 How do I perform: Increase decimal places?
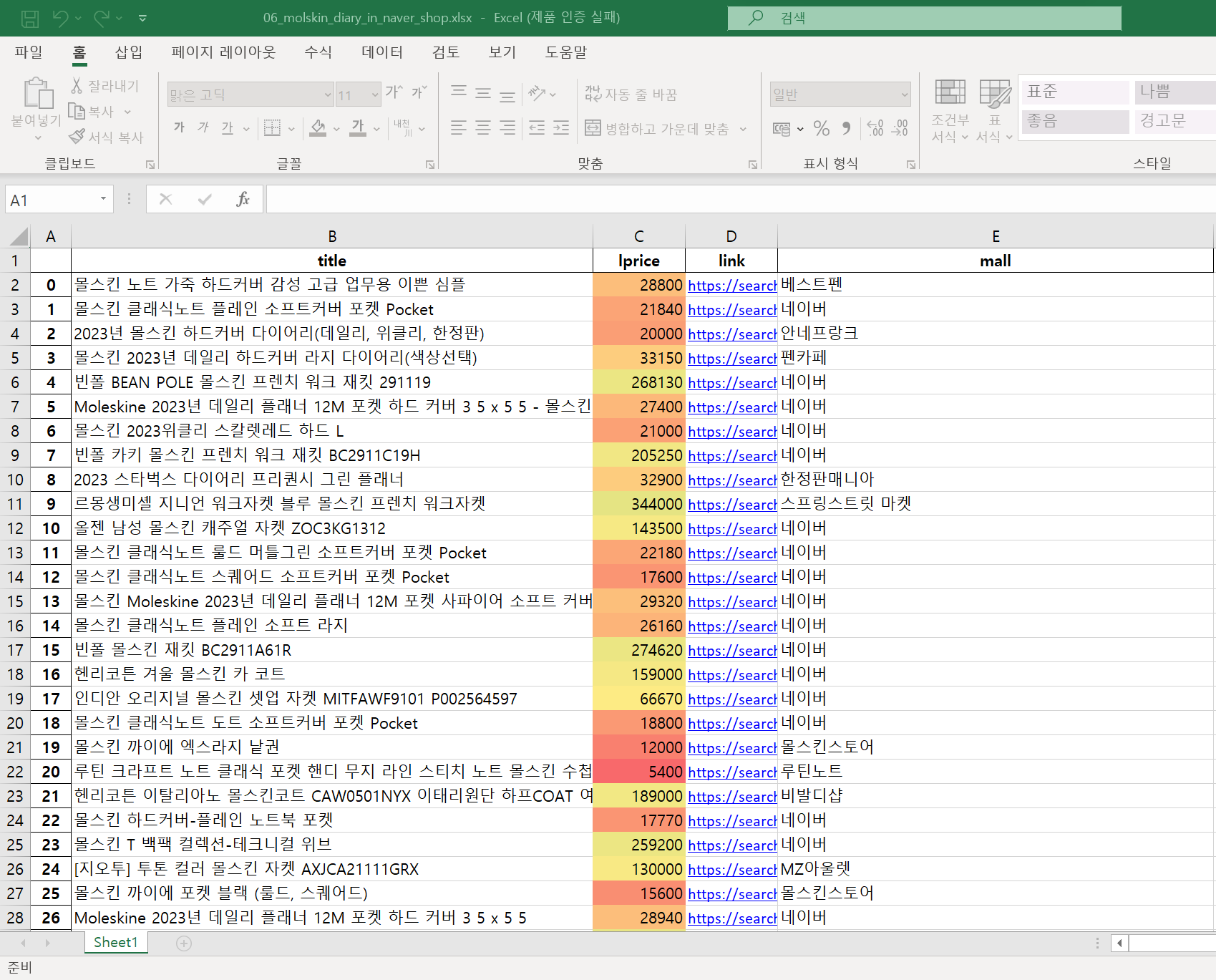point(875,129)
